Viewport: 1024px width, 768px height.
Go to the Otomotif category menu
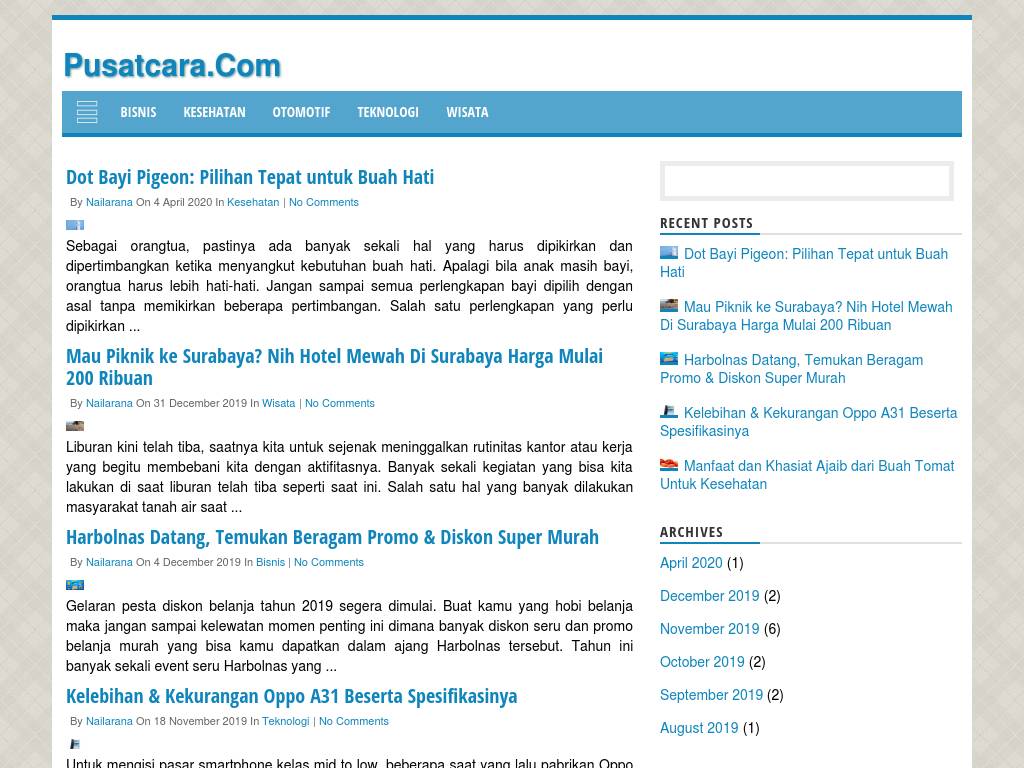(301, 112)
